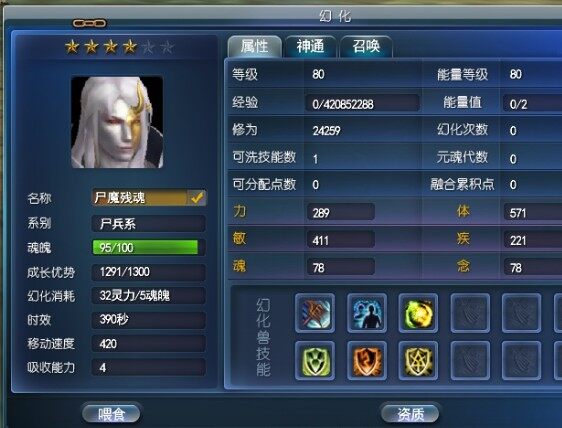
Task: Click the 经验 value field 0/420852288
Action: coord(362,104)
